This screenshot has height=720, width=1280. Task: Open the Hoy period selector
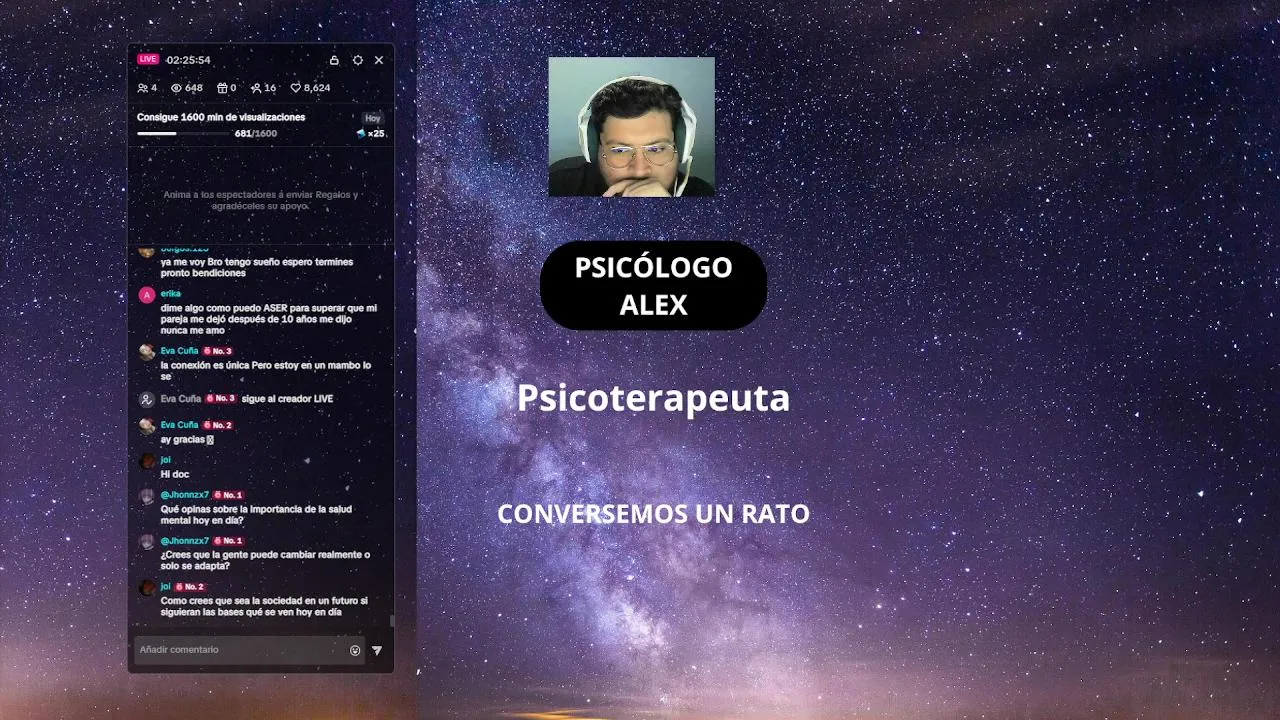(373, 118)
